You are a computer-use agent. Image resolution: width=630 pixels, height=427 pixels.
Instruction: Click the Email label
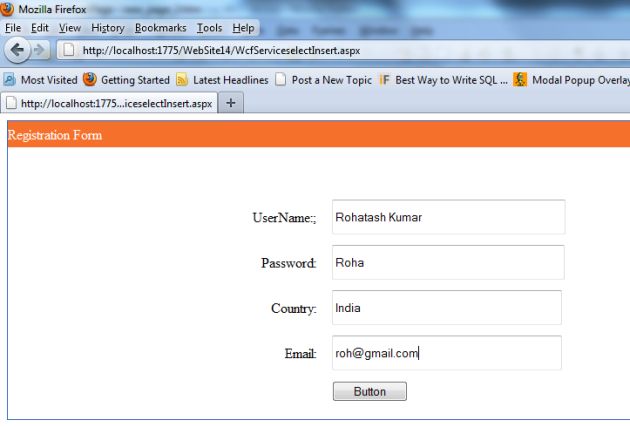[301, 353]
